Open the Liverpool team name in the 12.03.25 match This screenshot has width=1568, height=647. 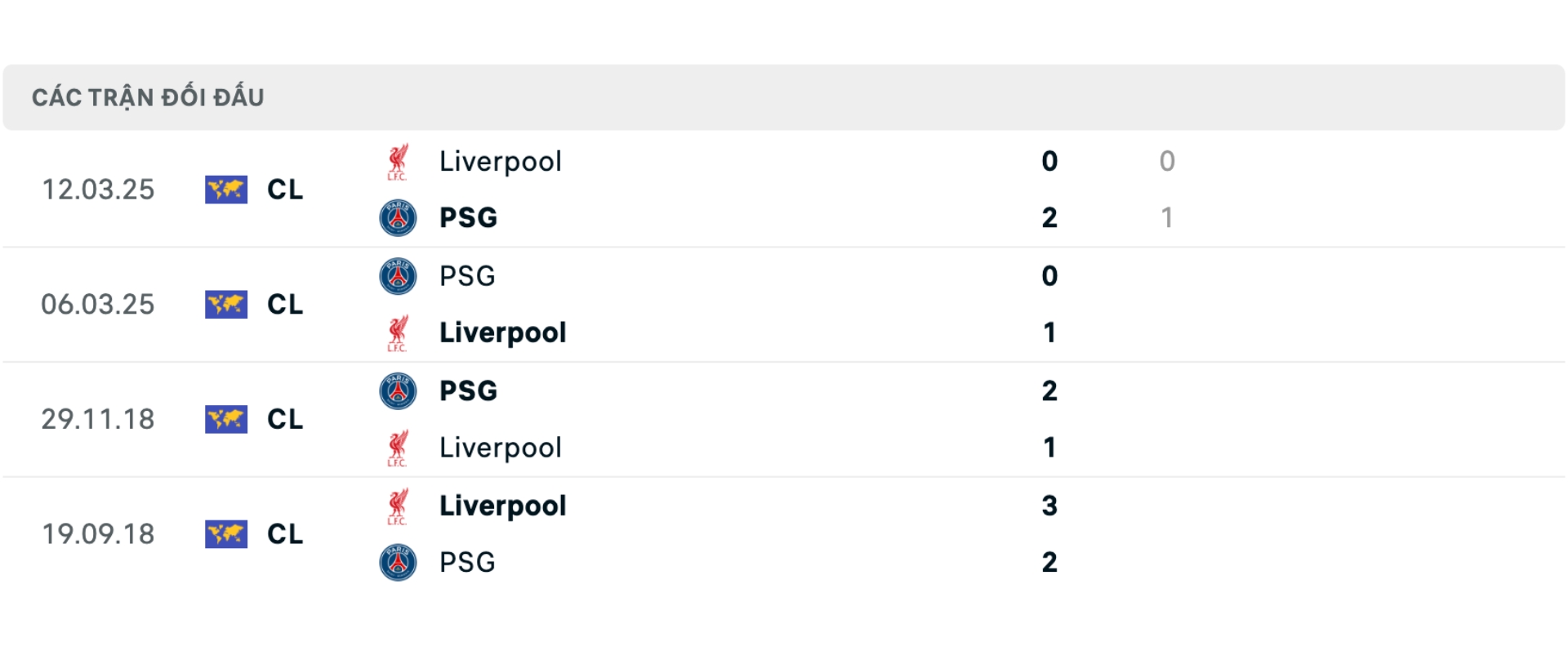click(500, 162)
